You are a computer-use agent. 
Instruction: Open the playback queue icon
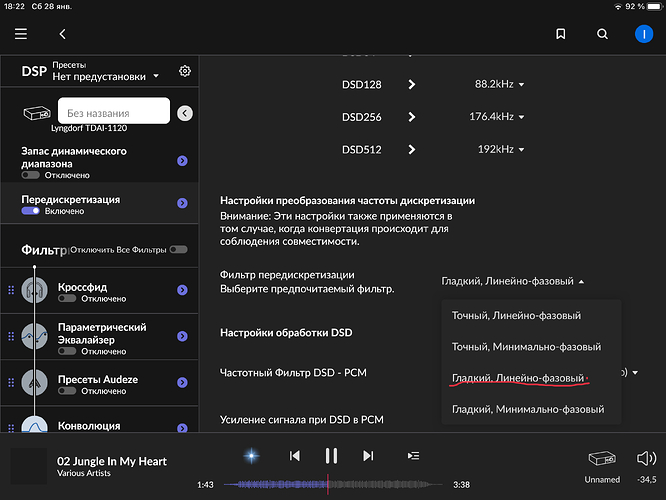[x=413, y=456]
